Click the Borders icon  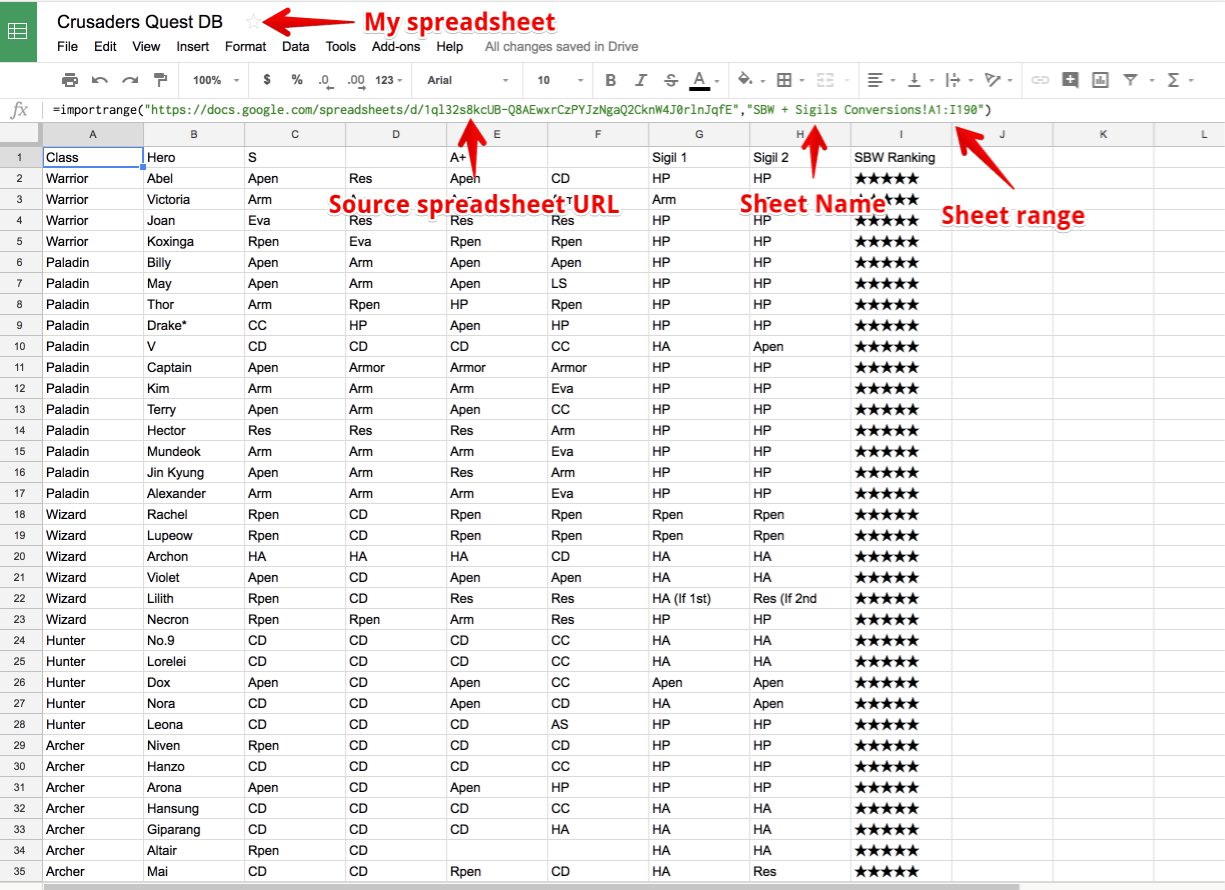pyautogui.click(x=786, y=77)
